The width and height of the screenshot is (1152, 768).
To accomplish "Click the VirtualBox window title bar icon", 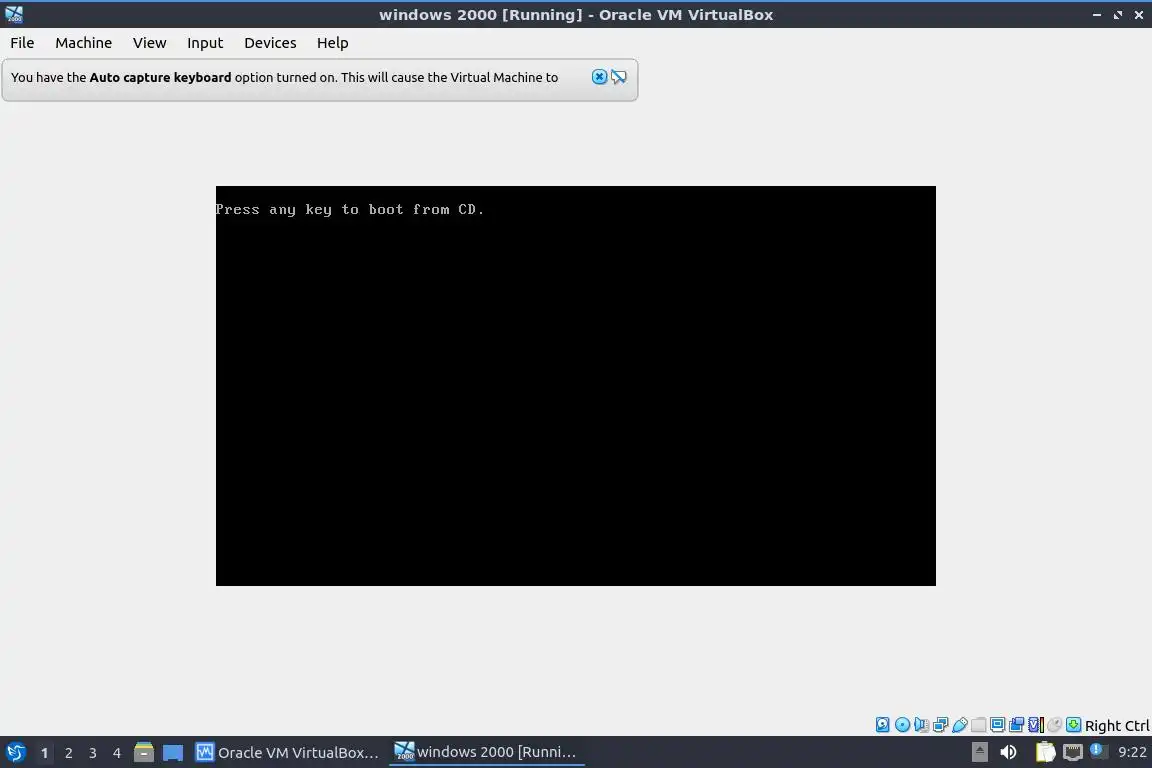I will [14, 14].
